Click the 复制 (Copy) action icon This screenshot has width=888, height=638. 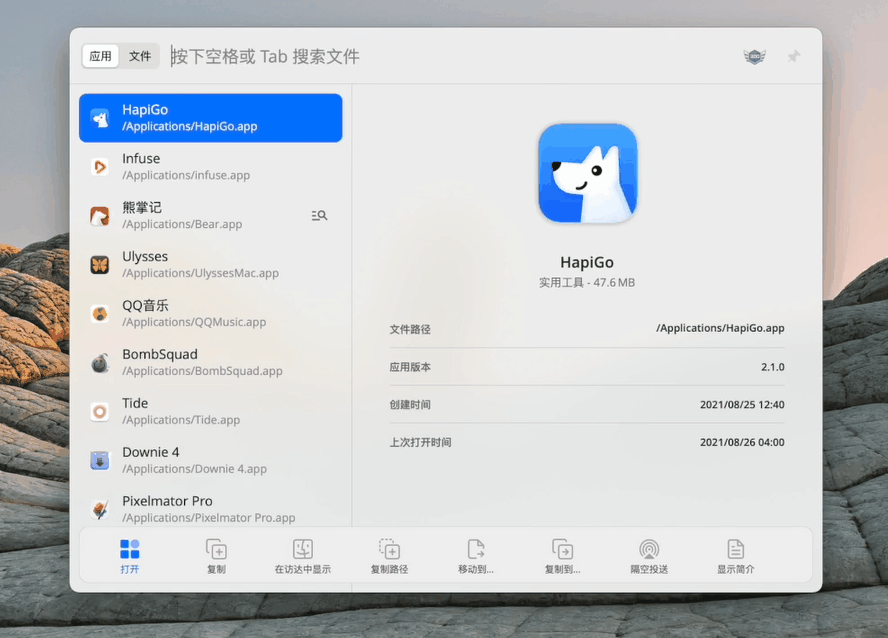tap(216, 549)
